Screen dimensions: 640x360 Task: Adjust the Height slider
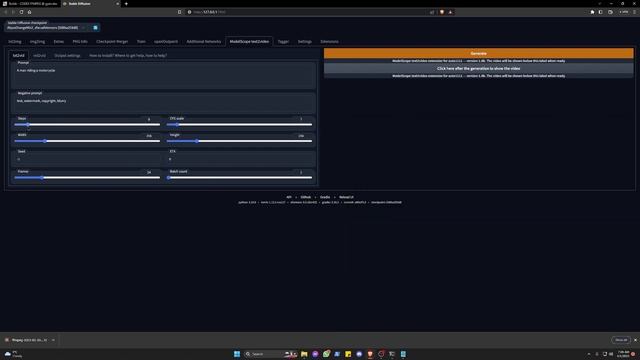[x=239, y=141]
